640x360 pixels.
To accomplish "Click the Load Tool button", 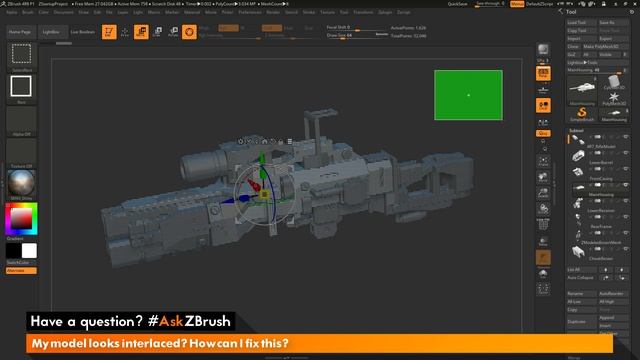I will 581,22.
